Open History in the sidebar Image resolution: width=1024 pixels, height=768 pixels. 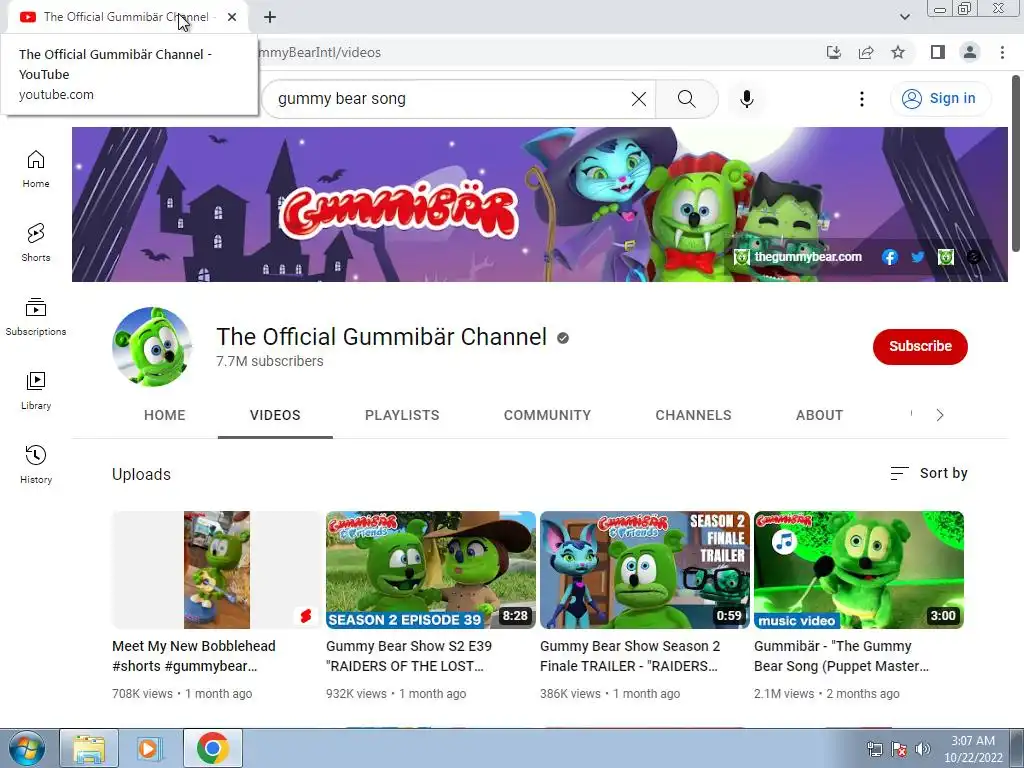click(36, 464)
